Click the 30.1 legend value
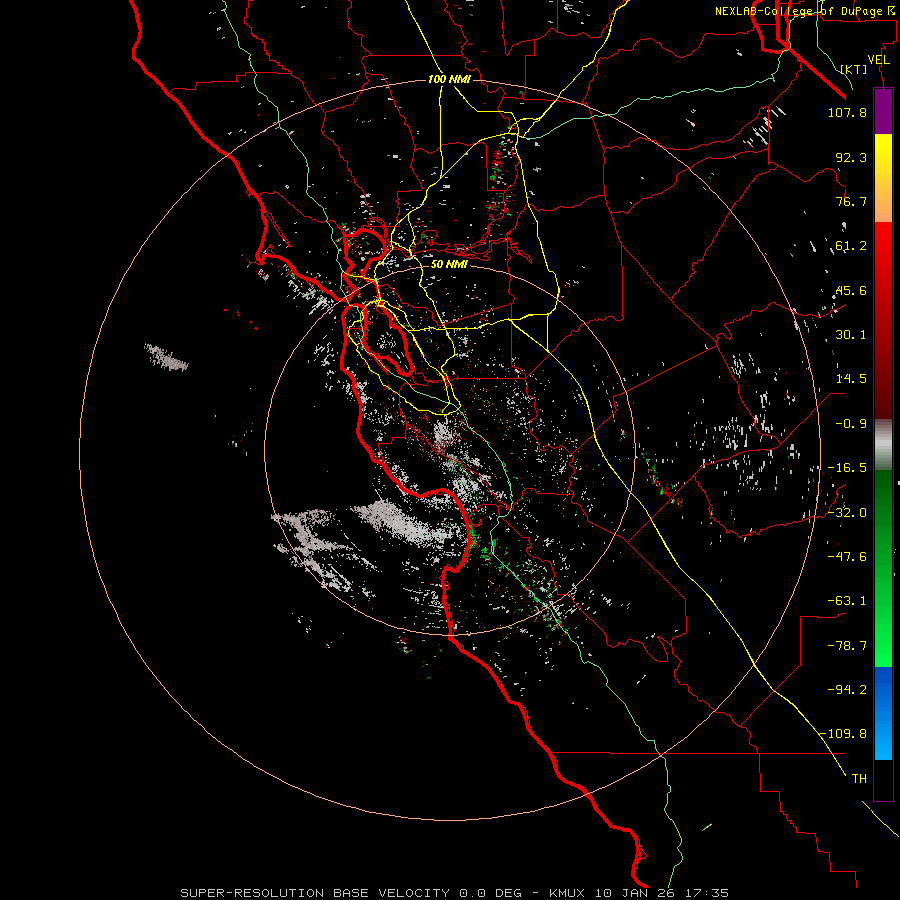Viewport: 900px width, 900px height. (x=851, y=335)
